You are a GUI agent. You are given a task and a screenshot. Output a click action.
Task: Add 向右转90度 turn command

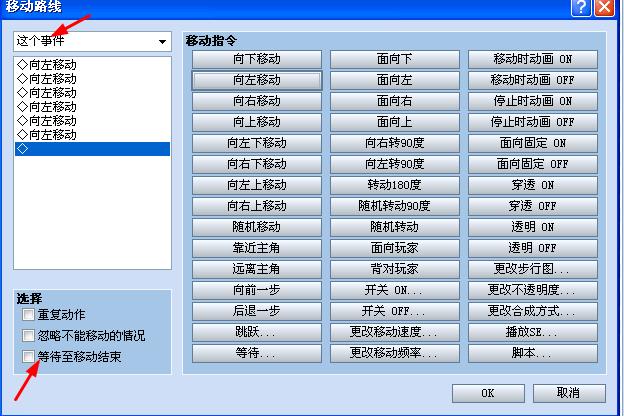point(395,143)
